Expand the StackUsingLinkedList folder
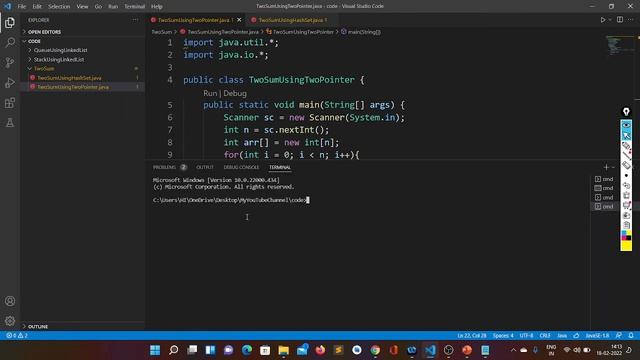This screenshot has height=360, width=640. (83, 60)
